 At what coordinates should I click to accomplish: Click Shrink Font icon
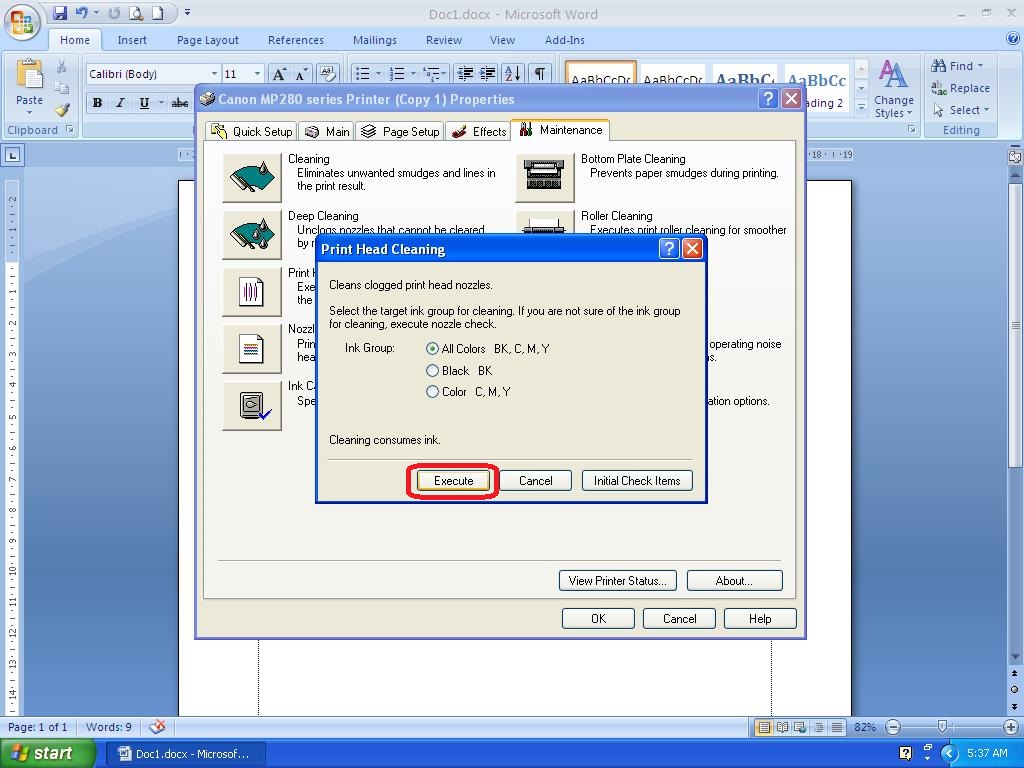302,74
